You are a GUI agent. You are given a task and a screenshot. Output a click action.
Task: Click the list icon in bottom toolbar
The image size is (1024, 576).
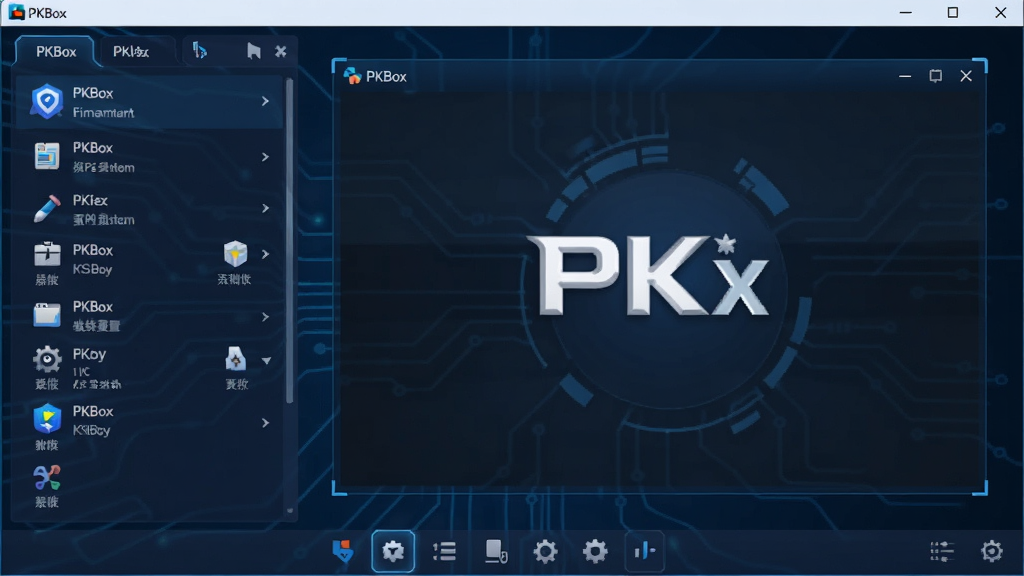pyautogui.click(x=445, y=551)
